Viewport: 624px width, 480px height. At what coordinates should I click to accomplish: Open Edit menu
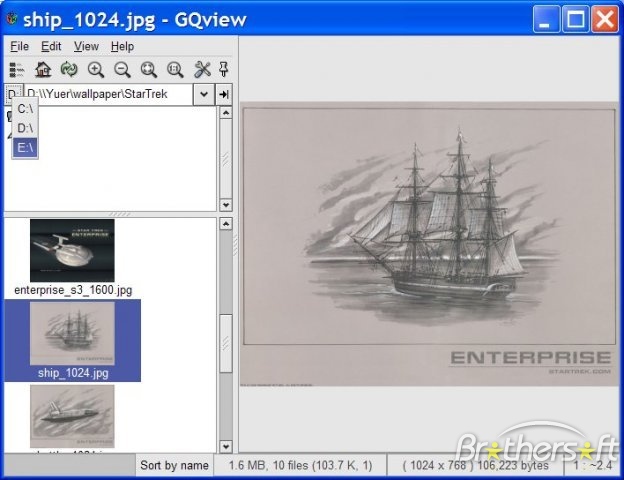[x=51, y=47]
